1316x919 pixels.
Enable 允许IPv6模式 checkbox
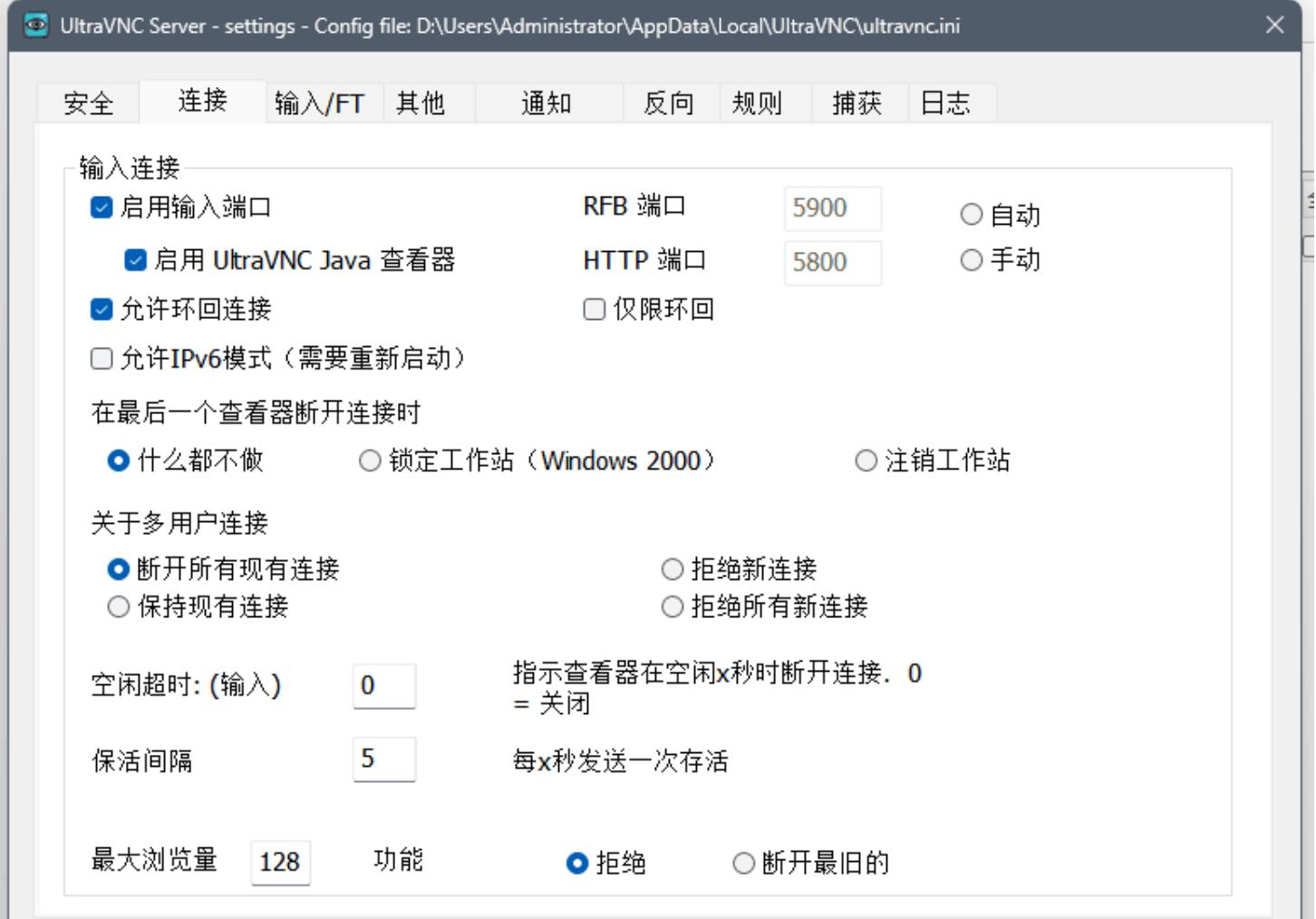(102, 359)
